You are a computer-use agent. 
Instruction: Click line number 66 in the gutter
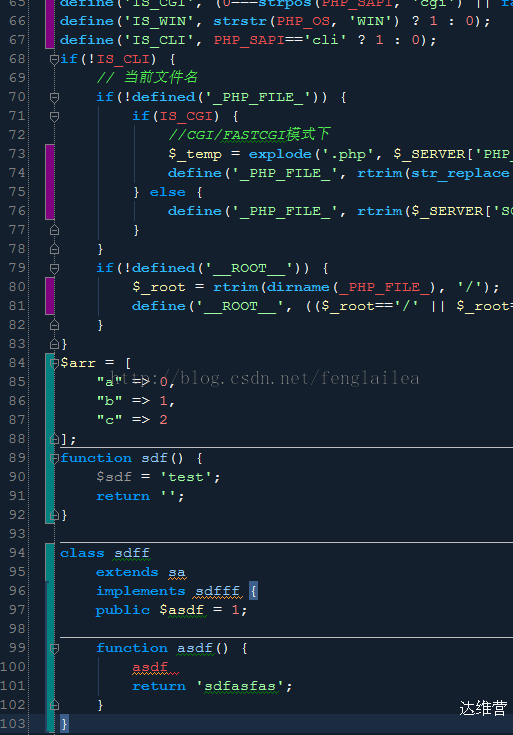pos(17,21)
